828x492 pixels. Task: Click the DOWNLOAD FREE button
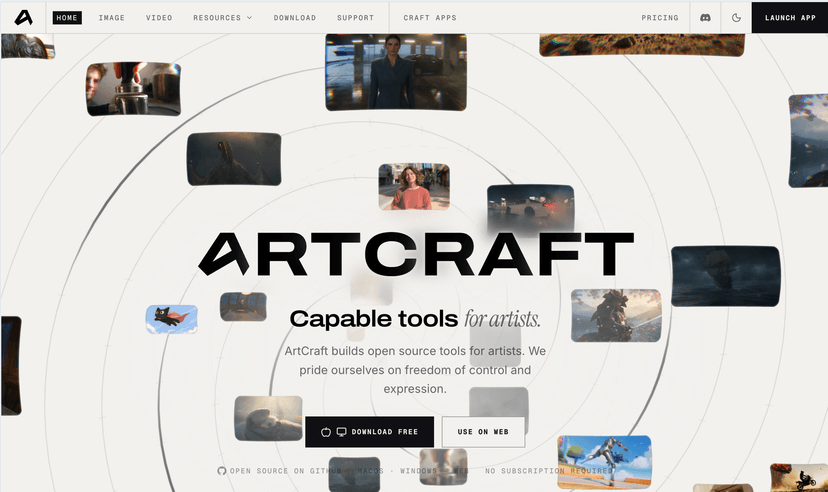click(370, 431)
